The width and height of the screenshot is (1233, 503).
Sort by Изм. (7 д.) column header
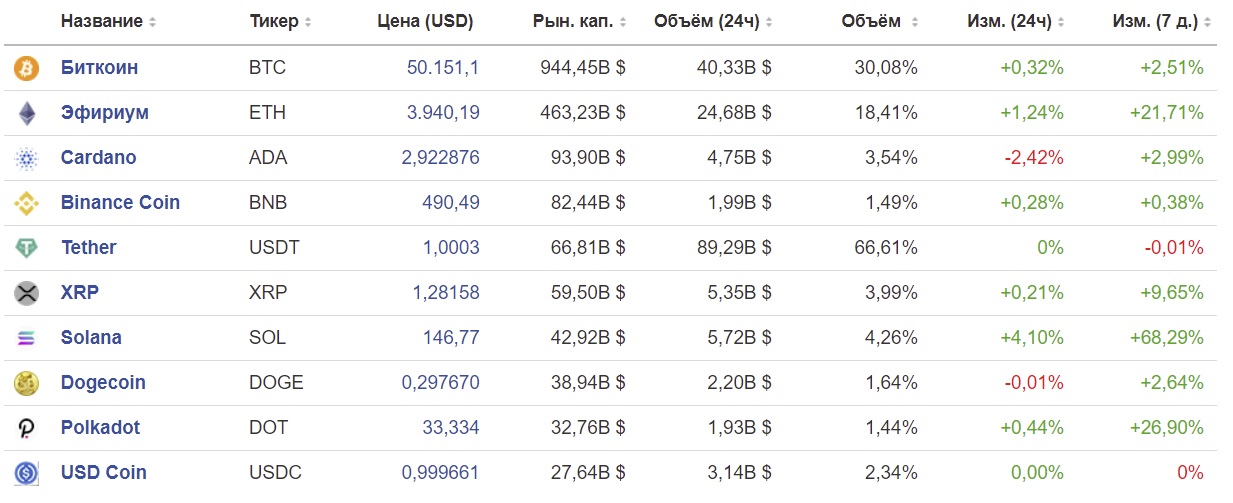coord(1162,21)
